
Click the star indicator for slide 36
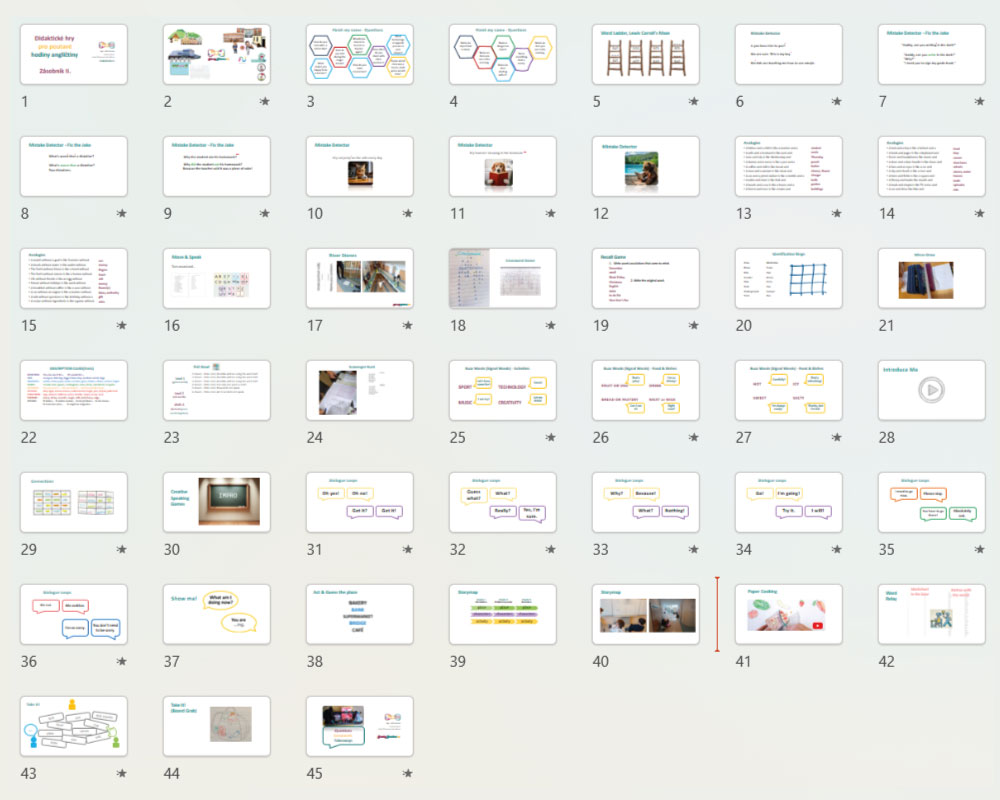coord(121,662)
